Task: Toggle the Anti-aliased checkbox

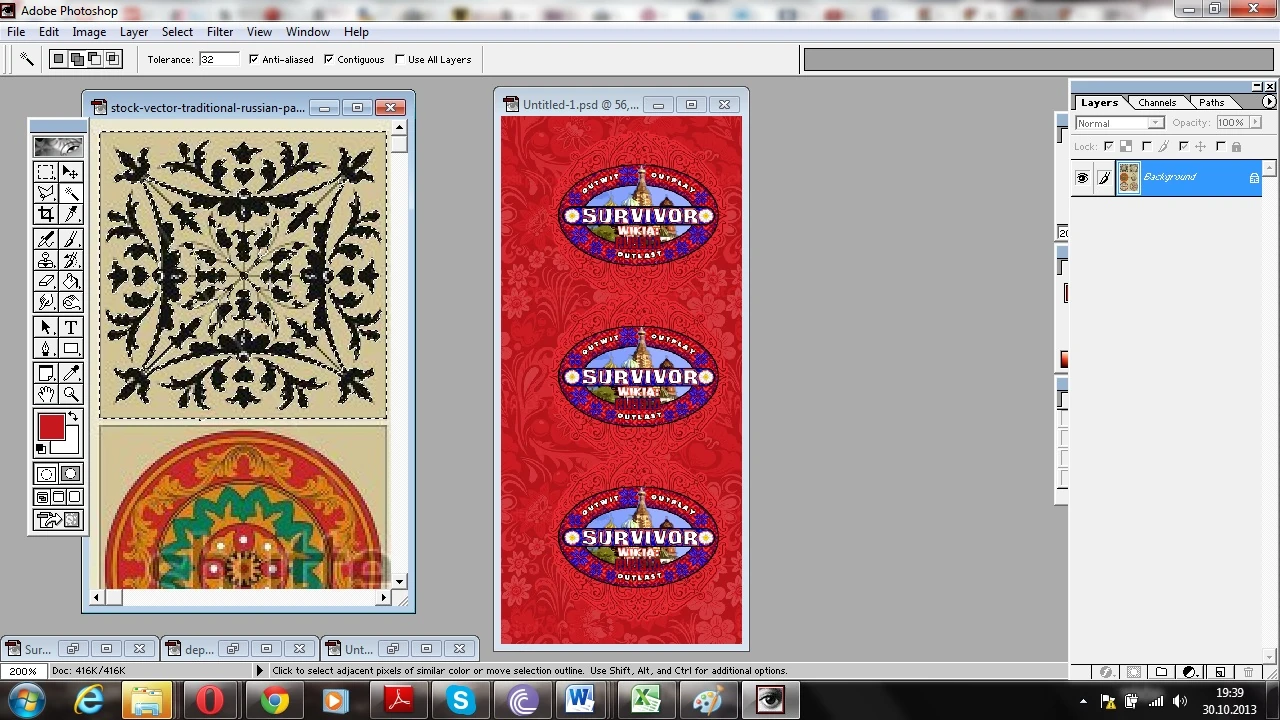Action: (254, 59)
